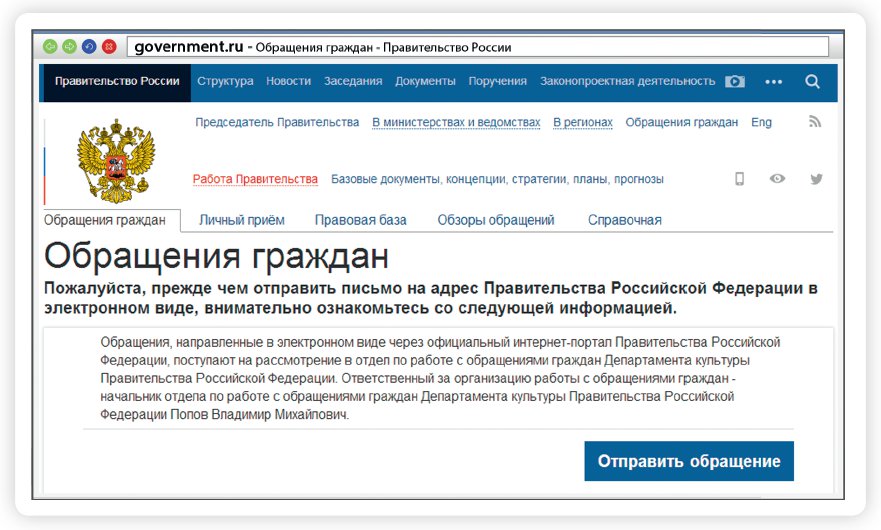This screenshot has width=881, height=530.
Task: Open the Поручения menu item
Action: pos(498,81)
